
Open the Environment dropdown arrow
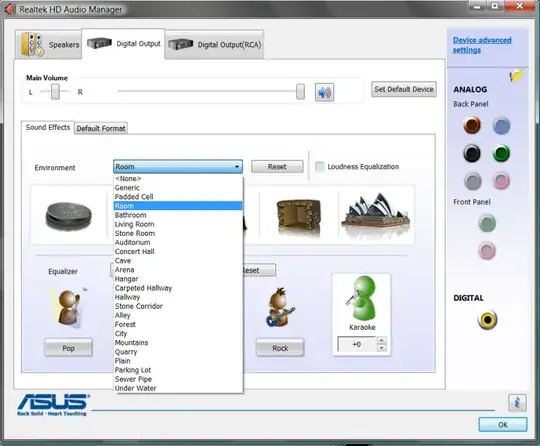pos(237,167)
